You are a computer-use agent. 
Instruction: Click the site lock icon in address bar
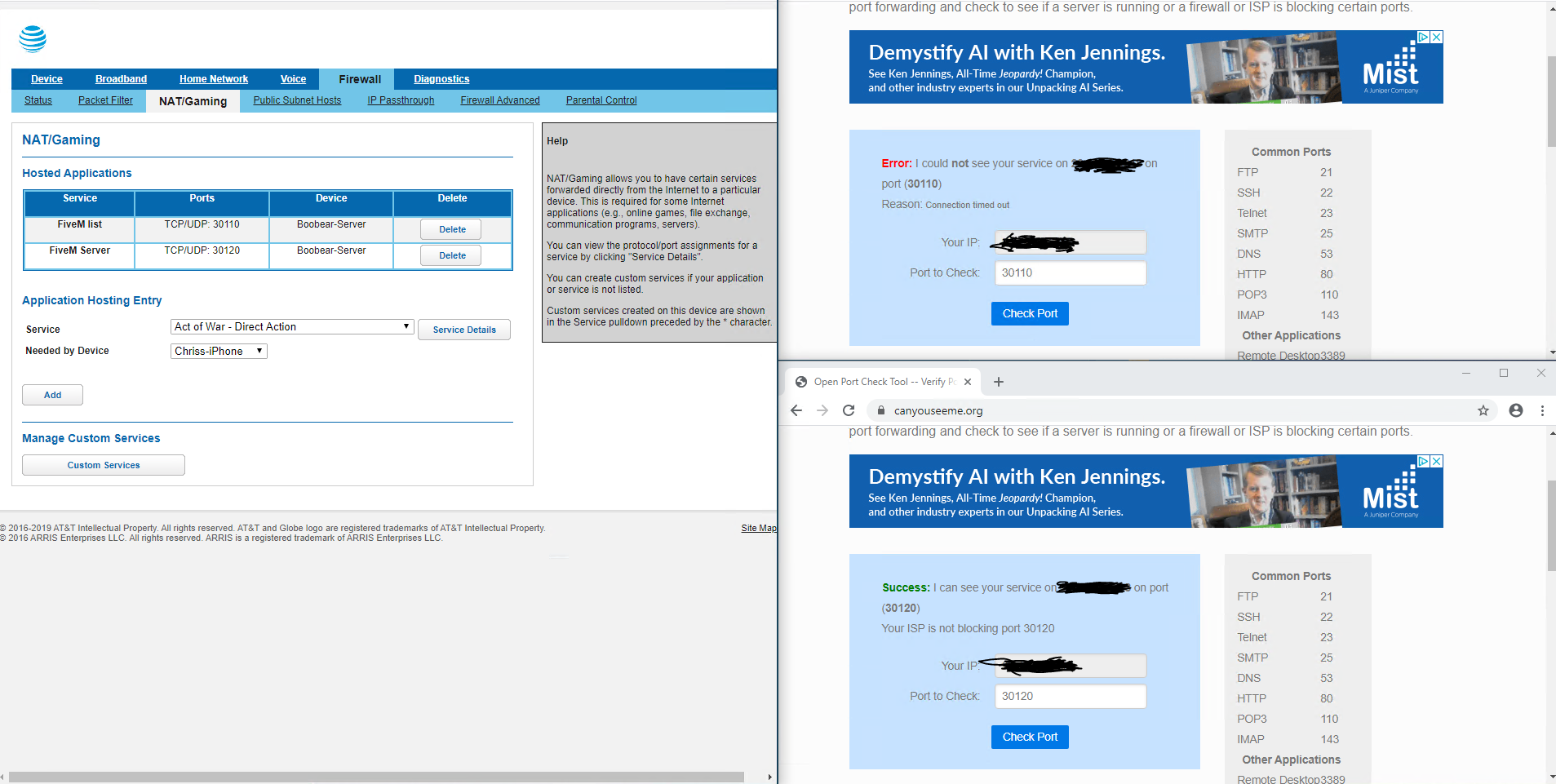881,410
